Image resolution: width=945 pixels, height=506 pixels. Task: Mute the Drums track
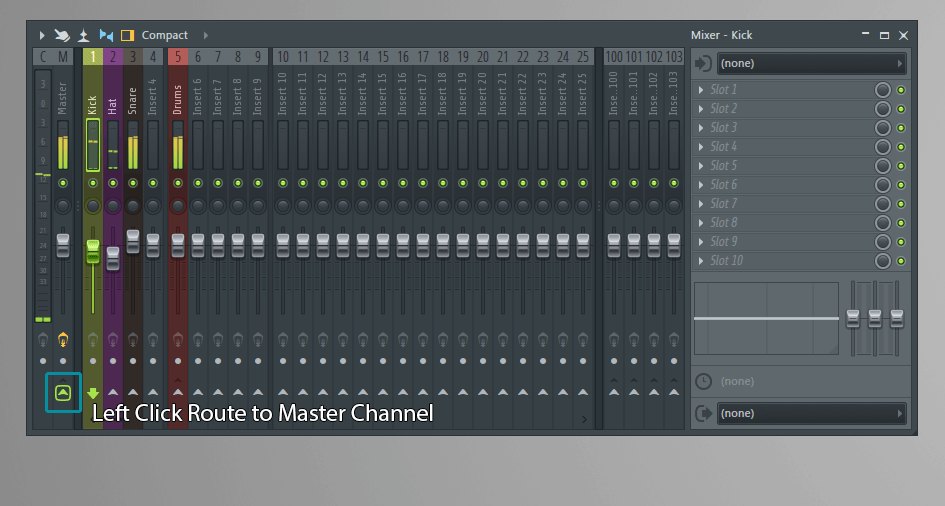coord(178,183)
